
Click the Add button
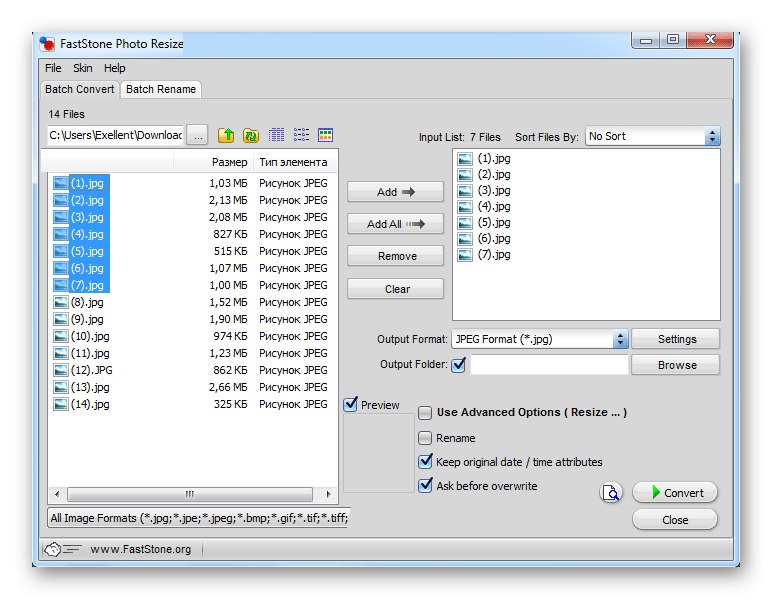click(395, 192)
